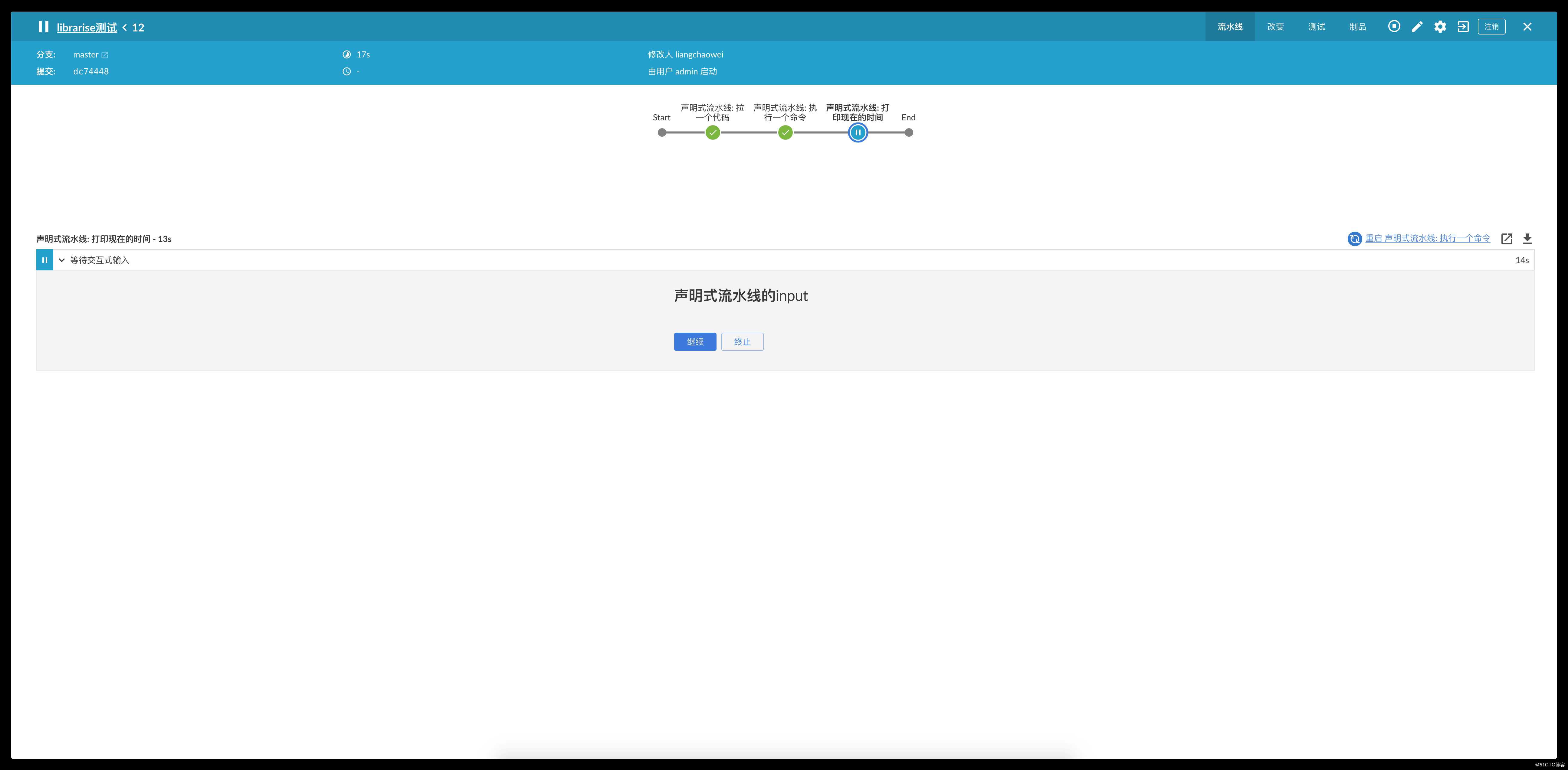Collapse the 等待交互式输入 step chevron
Viewport: 1568px width, 770px height.
pyautogui.click(x=61, y=260)
